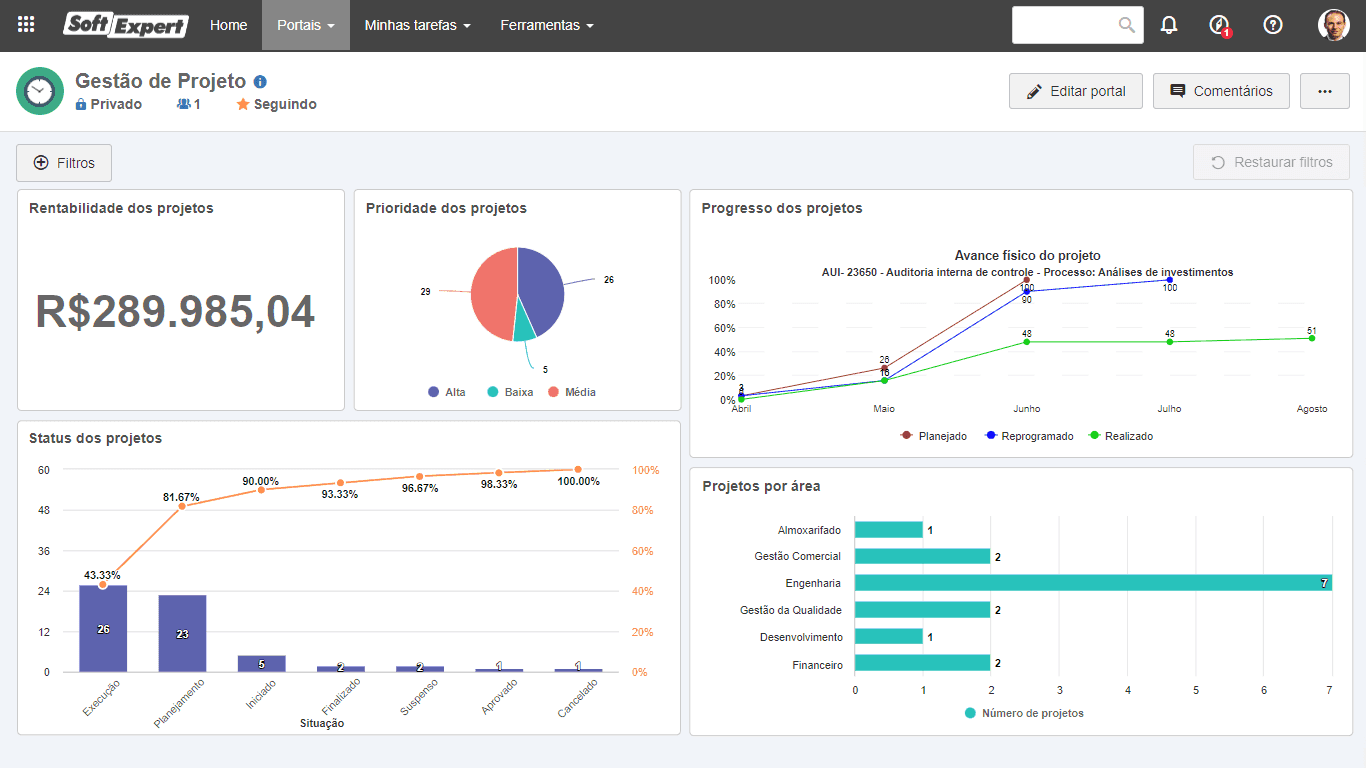The width and height of the screenshot is (1366, 768).
Task: Open the help question mark icon
Action: [1273, 25]
